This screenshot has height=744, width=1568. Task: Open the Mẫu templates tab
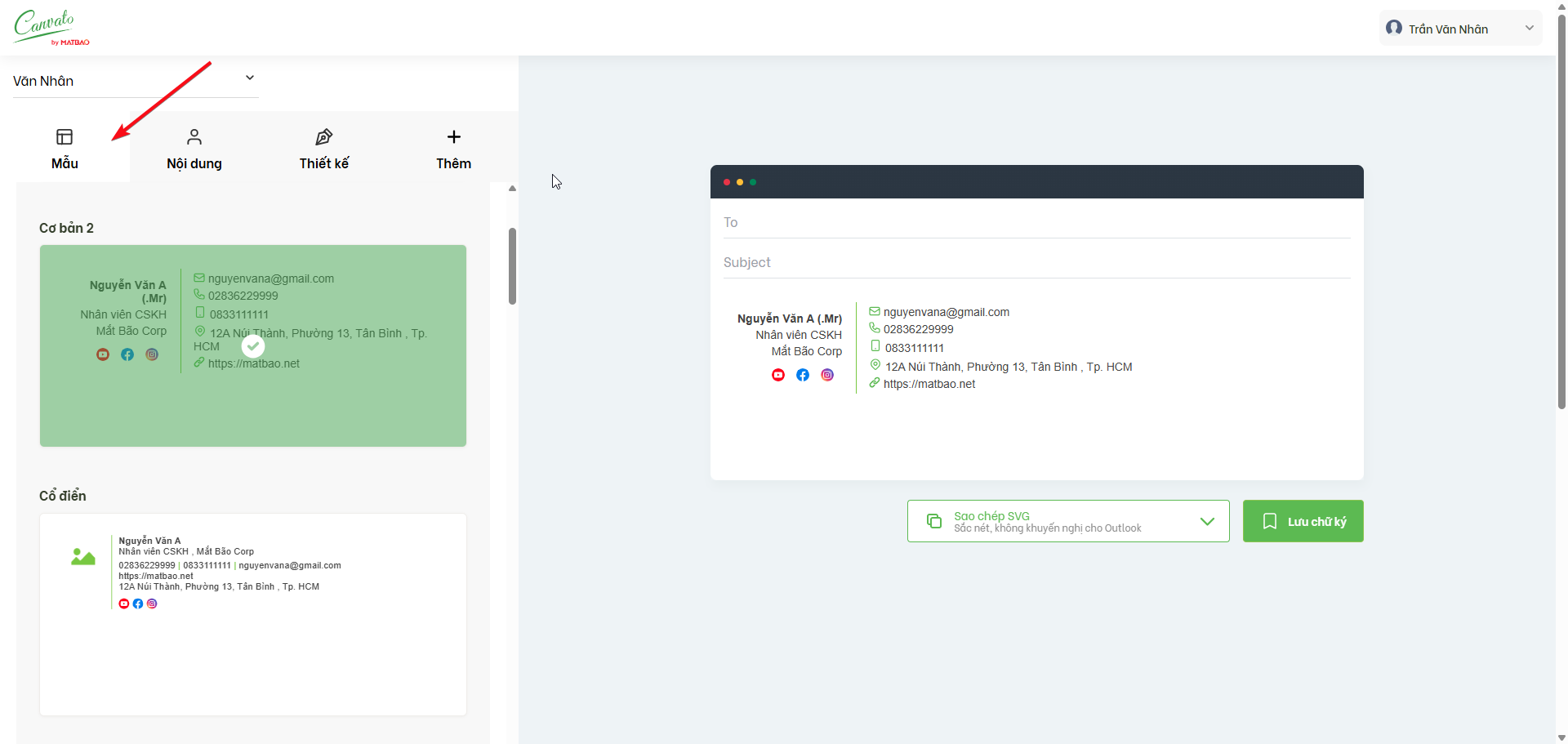pos(65,149)
